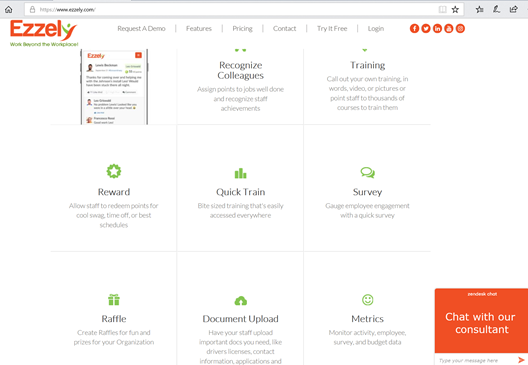Image resolution: width=528 pixels, height=365 pixels.
Task: Click the Raffle heading
Action: tap(114, 319)
